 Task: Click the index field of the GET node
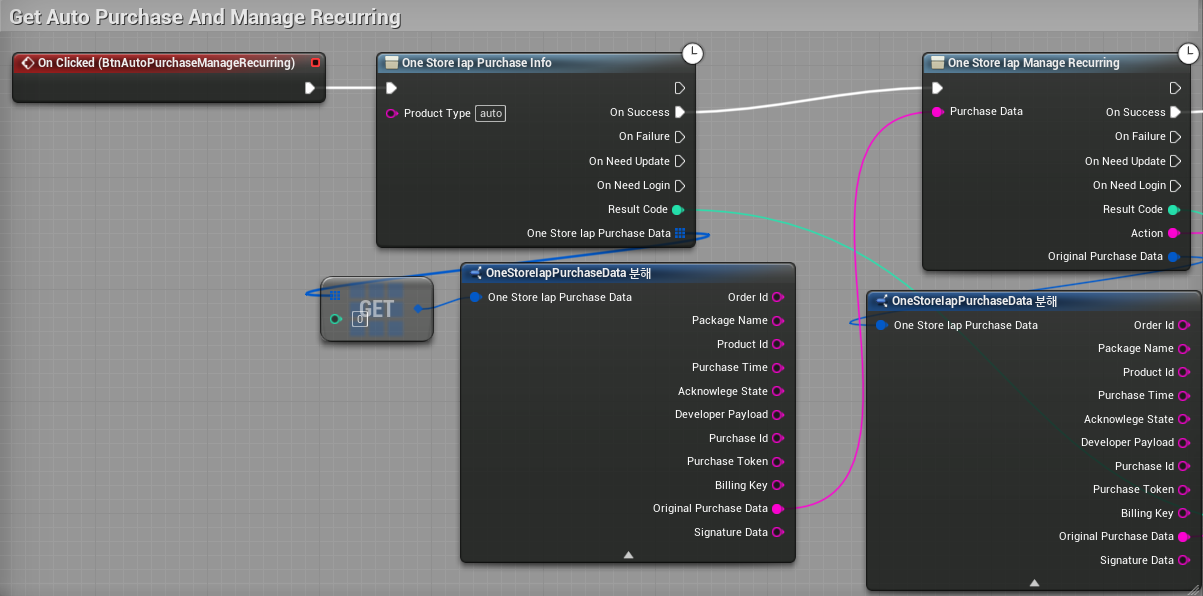pyautogui.click(x=360, y=320)
